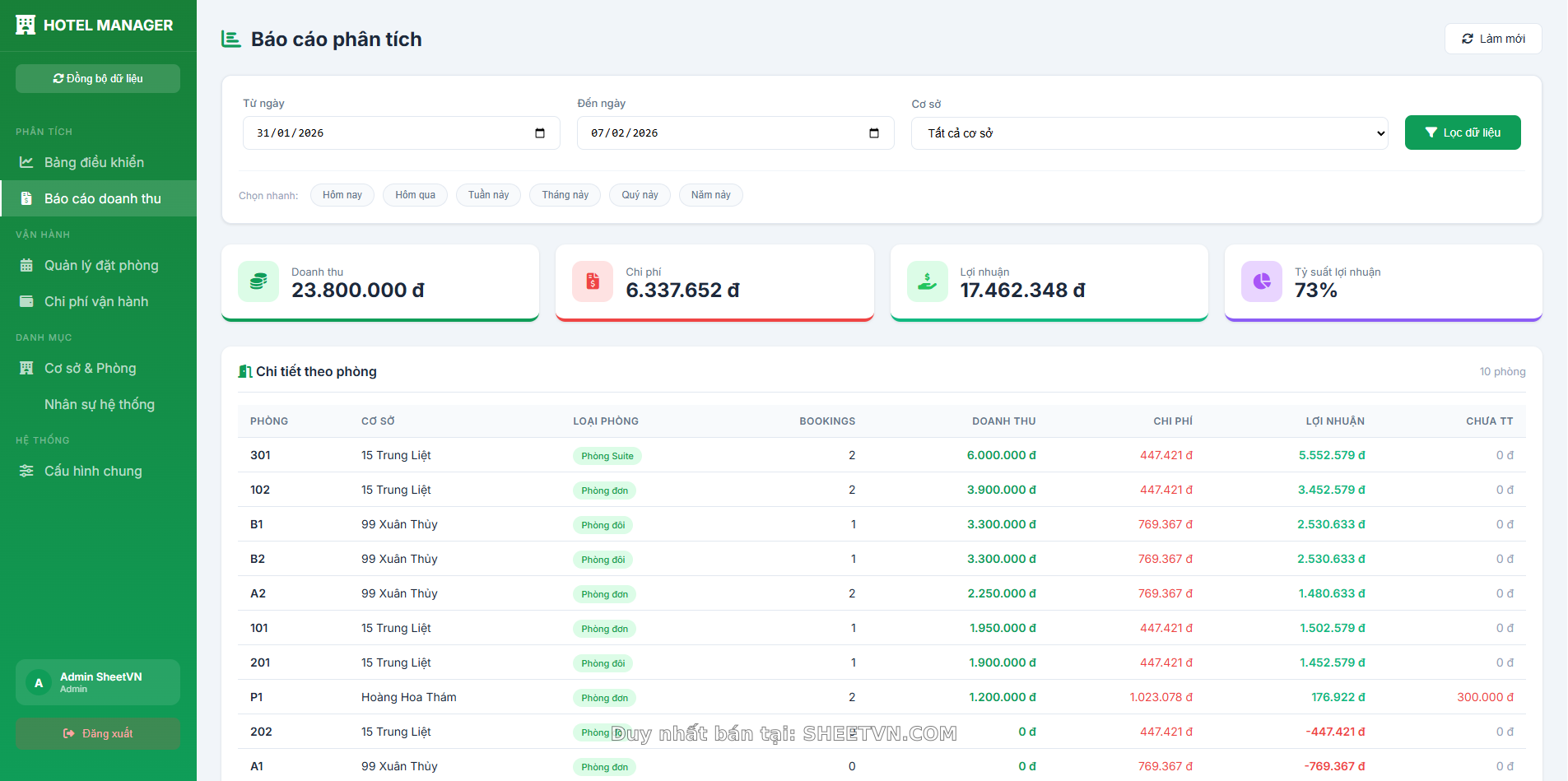Click Đồng bộ dữ liệu sync button
This screenshot has width=1568, height=781.
pyautogui.click(x=98, y=79)
